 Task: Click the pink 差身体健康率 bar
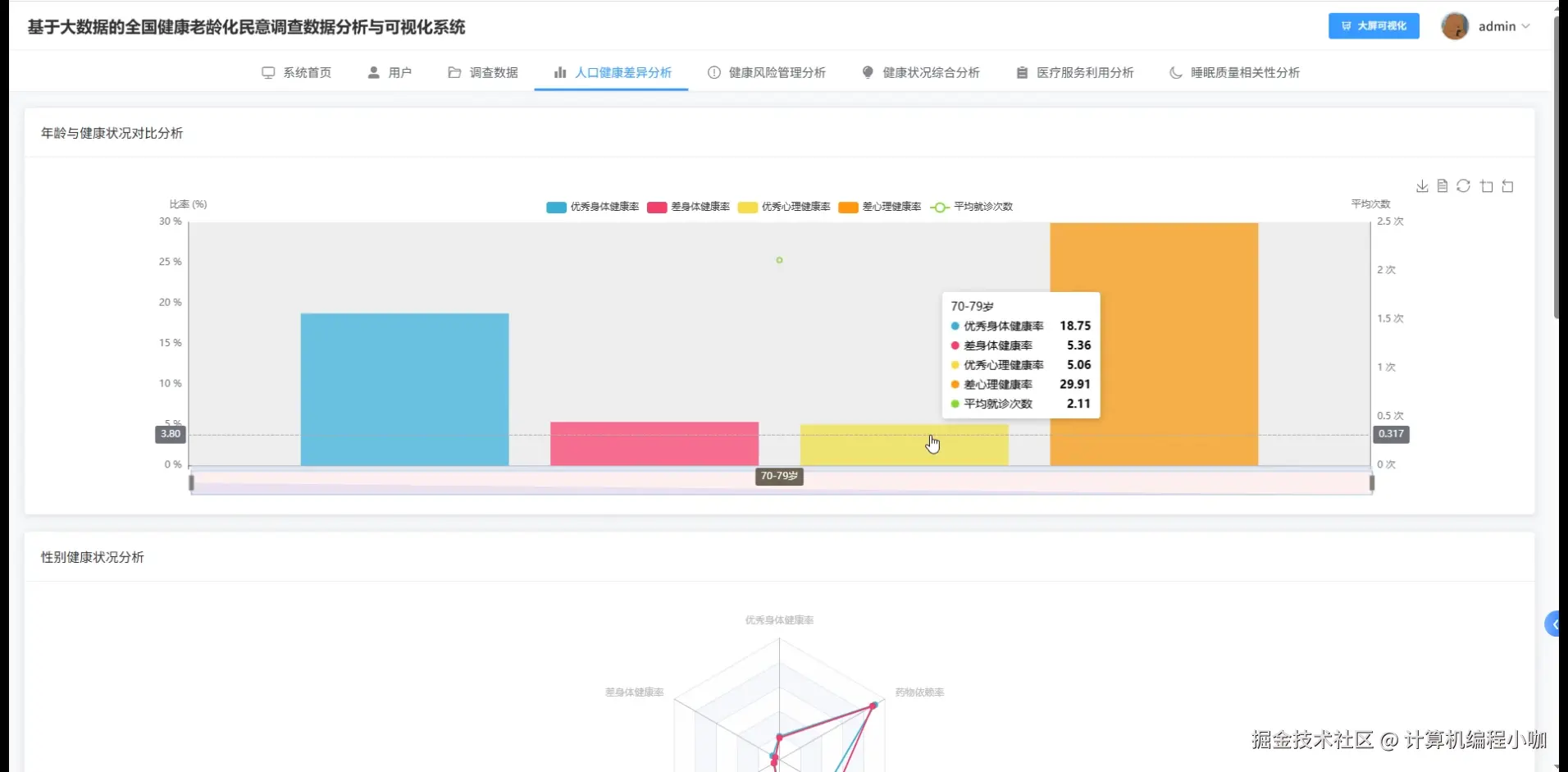click(x=654, y=444)
